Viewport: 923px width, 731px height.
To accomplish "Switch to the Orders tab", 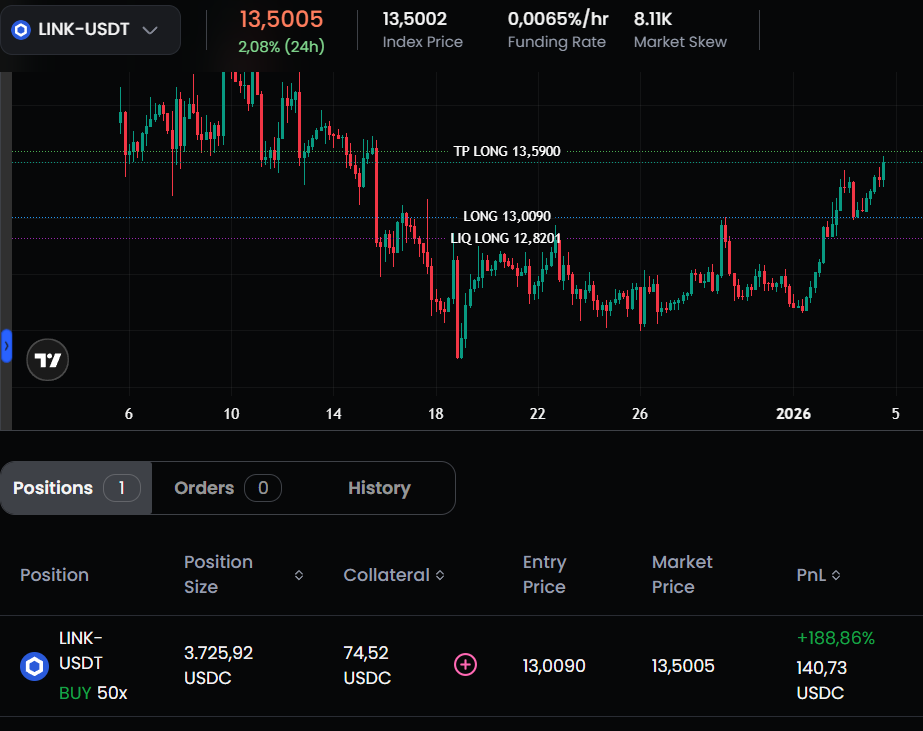I will click(x=227, y=488).
